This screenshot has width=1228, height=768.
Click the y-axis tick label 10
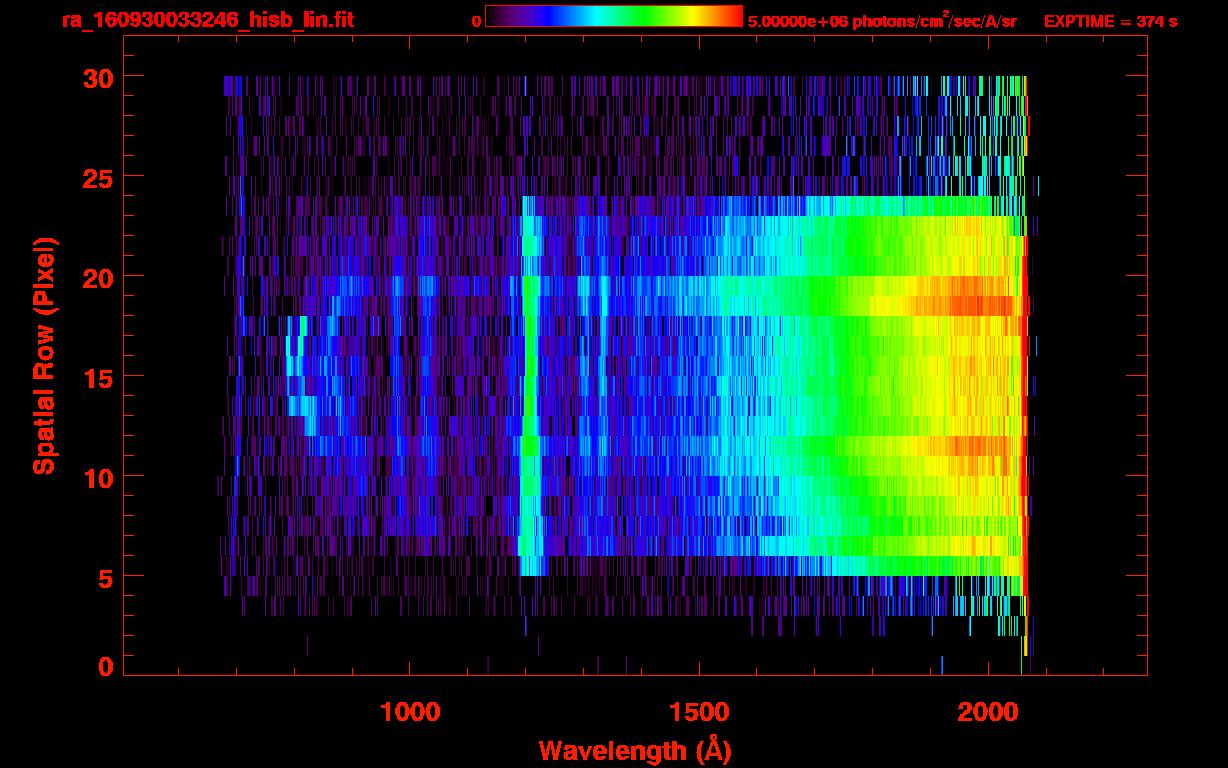pos(99,477)
